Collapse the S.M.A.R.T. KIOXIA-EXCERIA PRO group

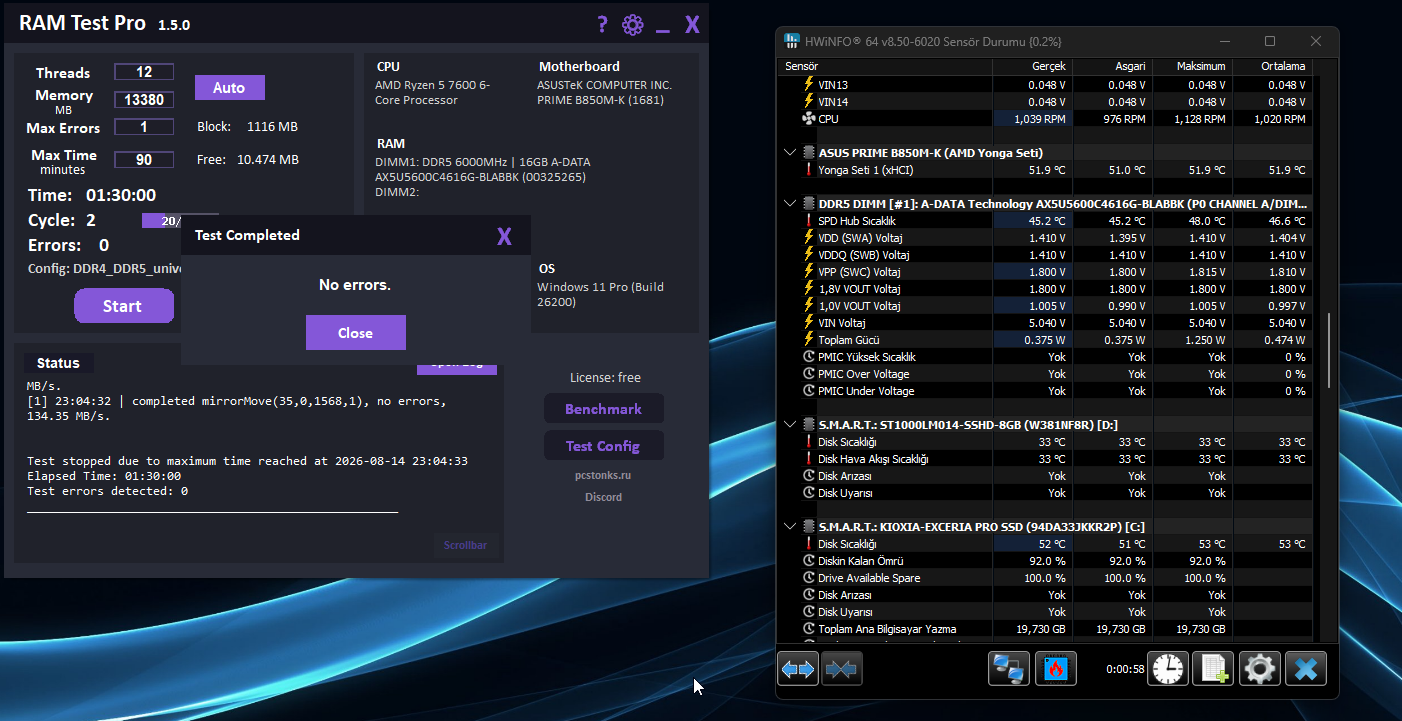(790, 526)
